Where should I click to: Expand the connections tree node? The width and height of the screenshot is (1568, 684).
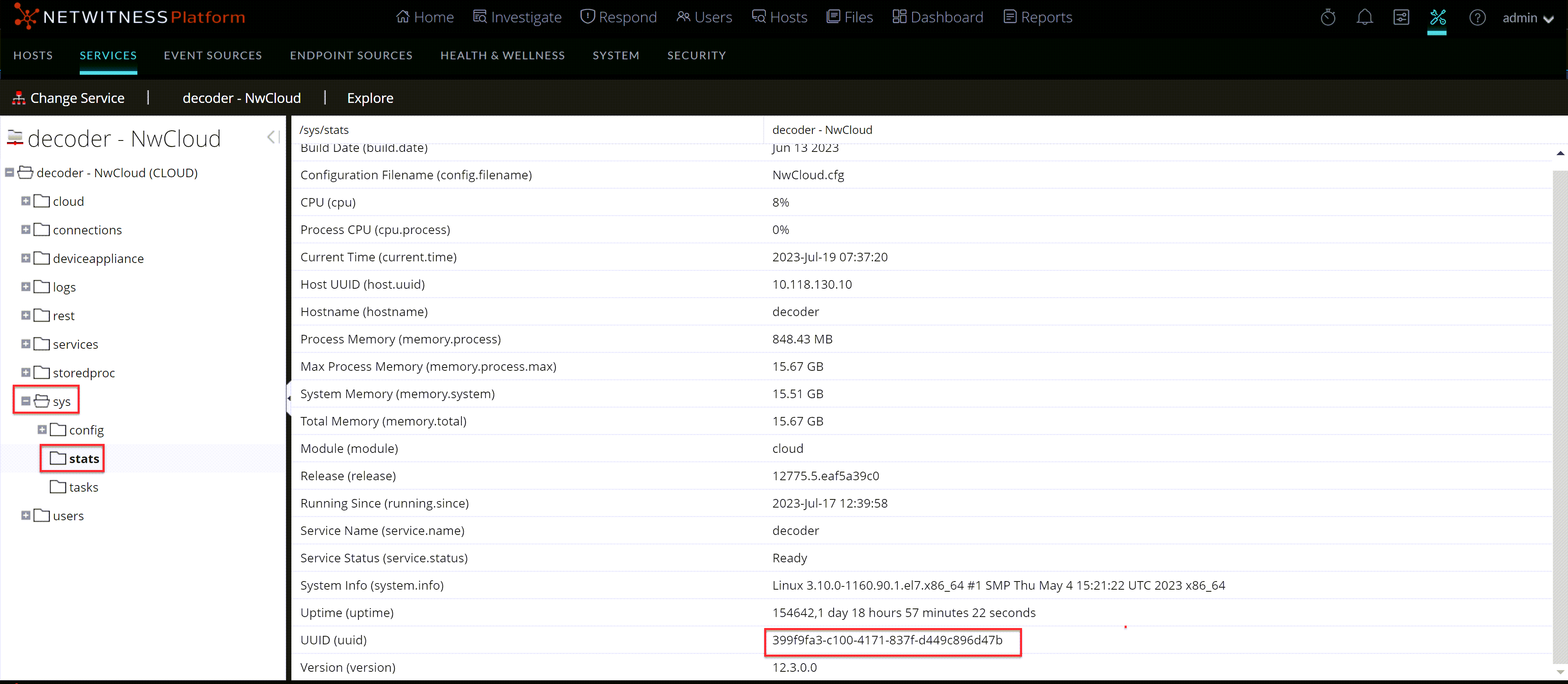point(26,230)
